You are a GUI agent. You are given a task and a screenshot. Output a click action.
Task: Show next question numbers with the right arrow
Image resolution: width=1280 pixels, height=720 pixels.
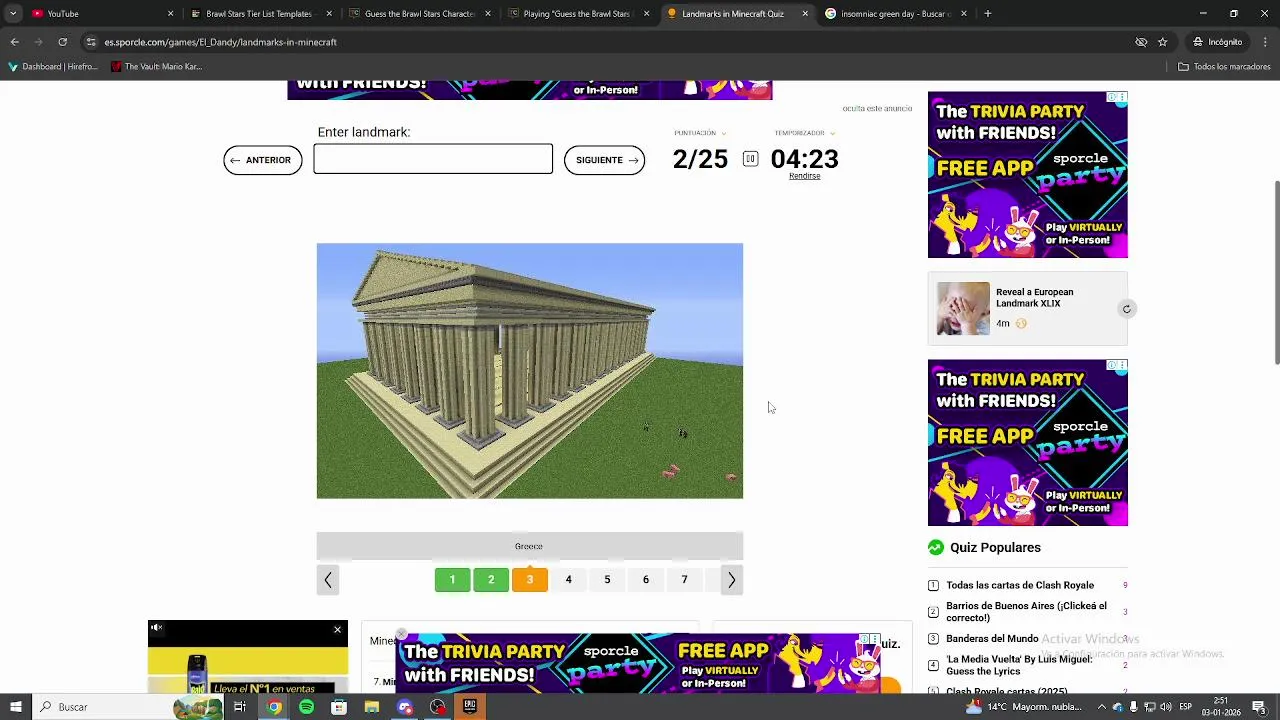[x=731, y=580]
